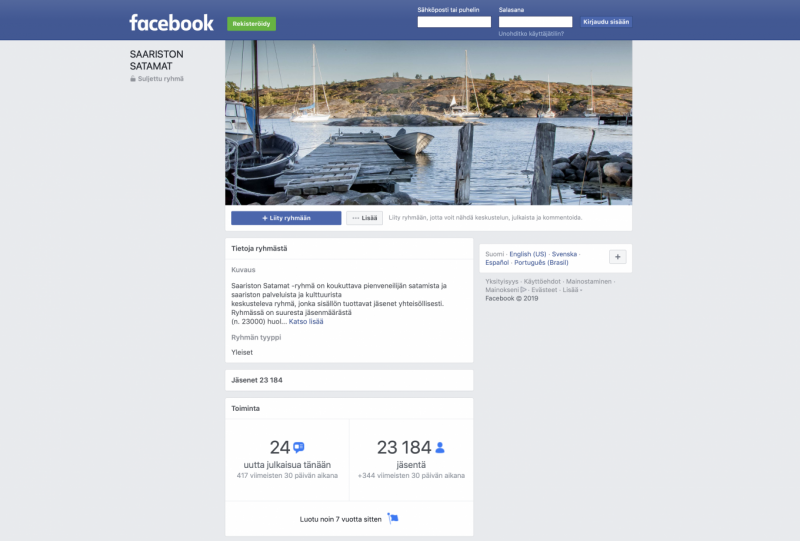Image resolution: width=800 pixels, height=541 pixels.
Task: Click the ad choices triangle icon
Action: coord(523,290)
